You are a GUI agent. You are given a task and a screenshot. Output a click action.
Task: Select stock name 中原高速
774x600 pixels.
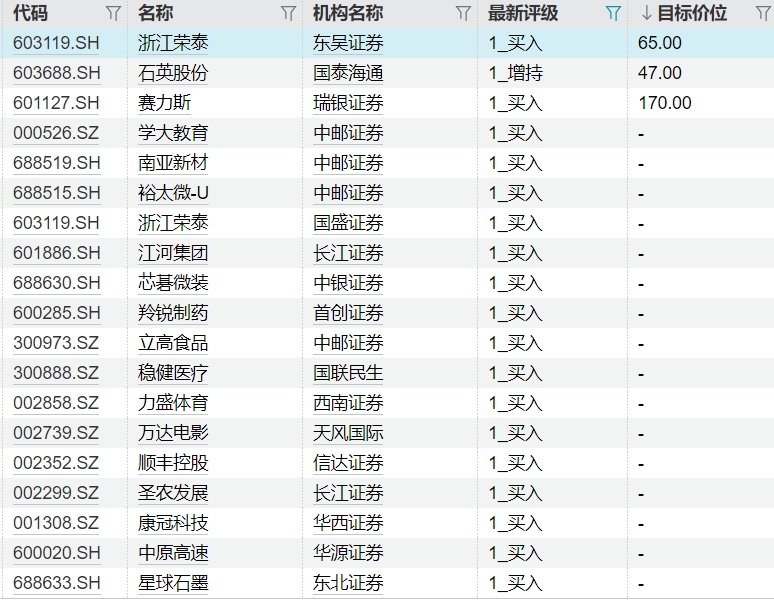coord(173,553)
